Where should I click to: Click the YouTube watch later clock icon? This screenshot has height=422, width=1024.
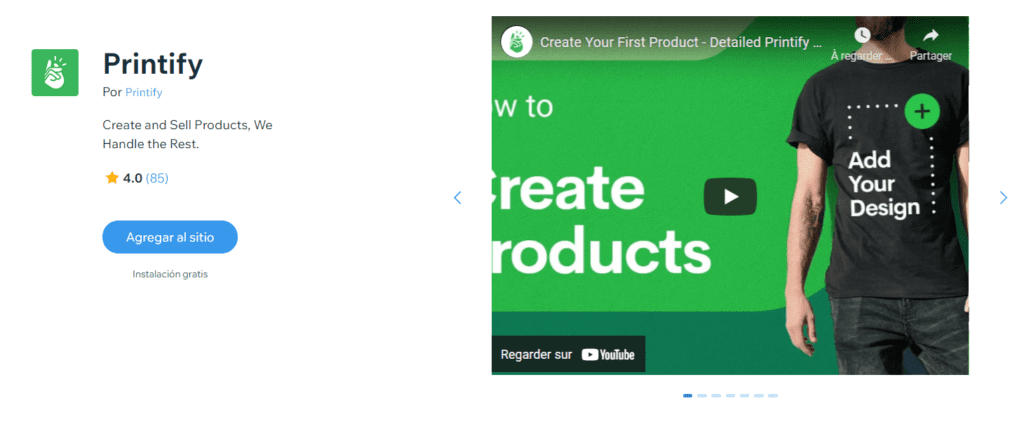coord(862,35)
